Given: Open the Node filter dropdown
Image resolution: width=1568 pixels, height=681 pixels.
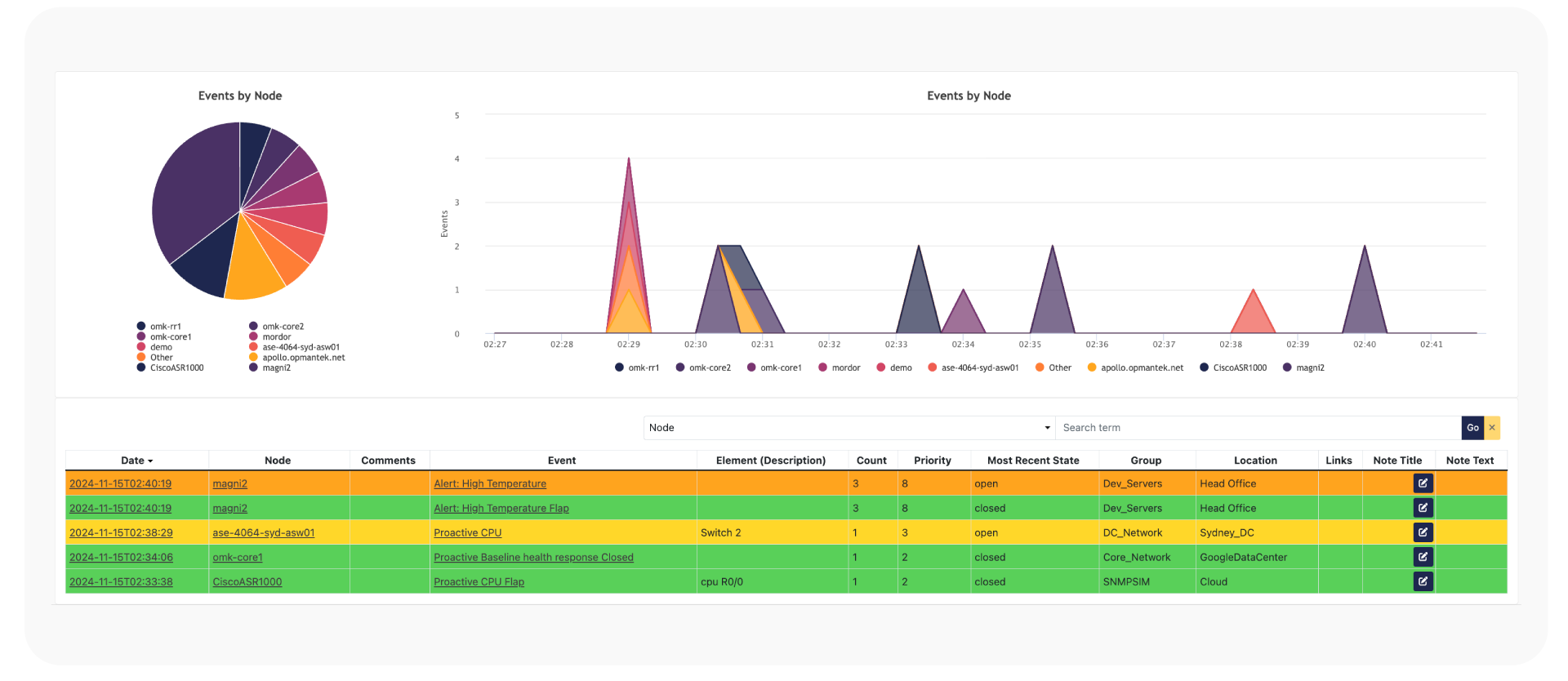Looking at the screenshot, I should 849,428.
